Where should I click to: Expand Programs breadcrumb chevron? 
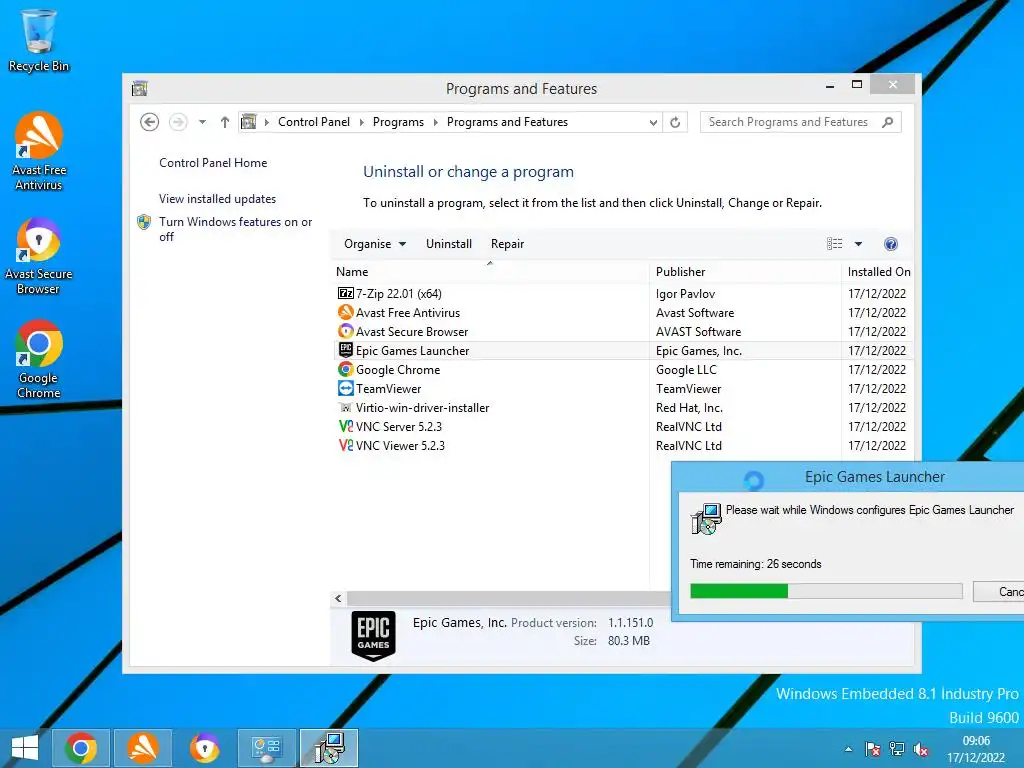click(436, 122)
